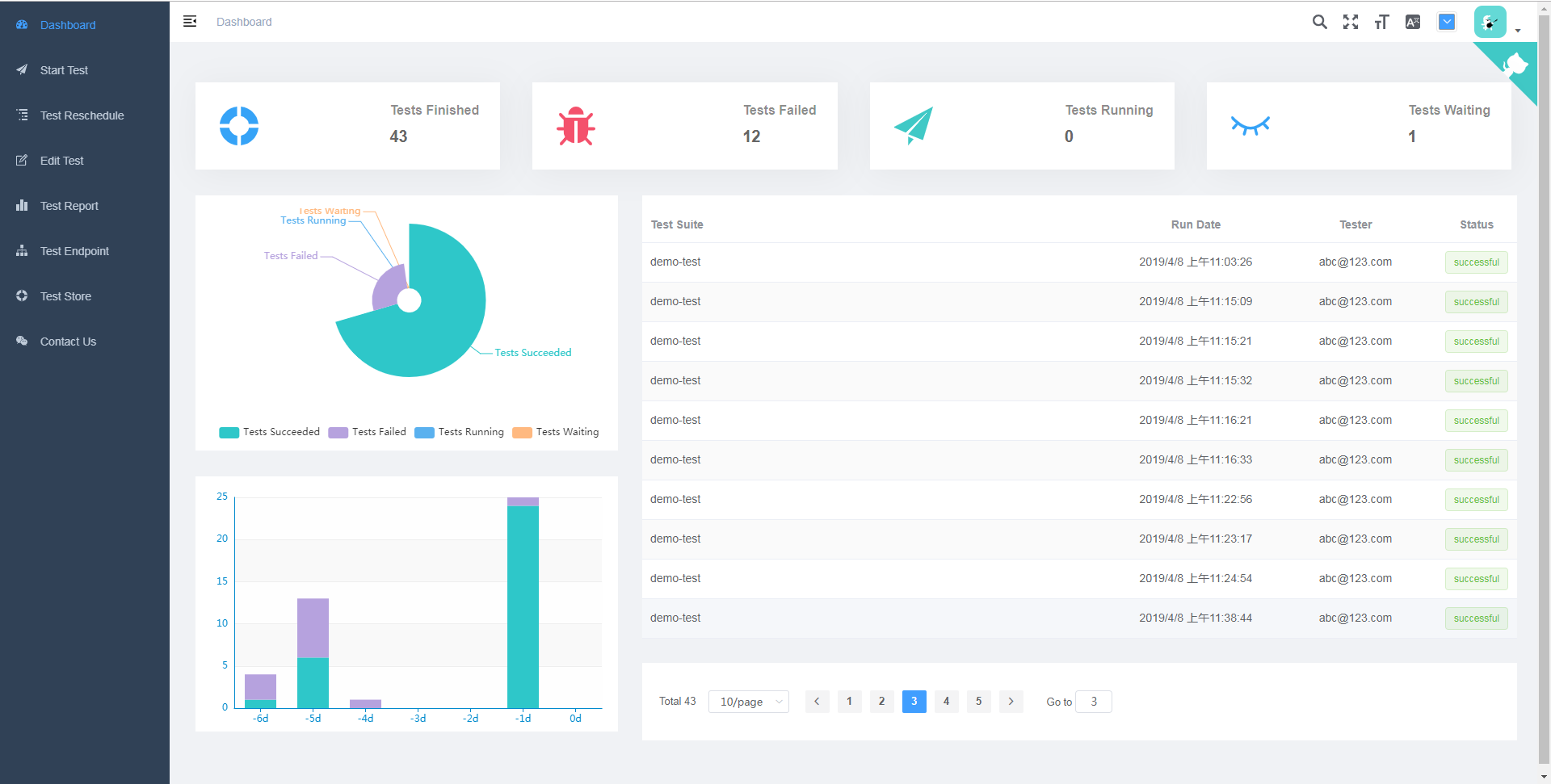
Task: Click the Tests Waiting closed-eye icon
Action: [1250, 125]
